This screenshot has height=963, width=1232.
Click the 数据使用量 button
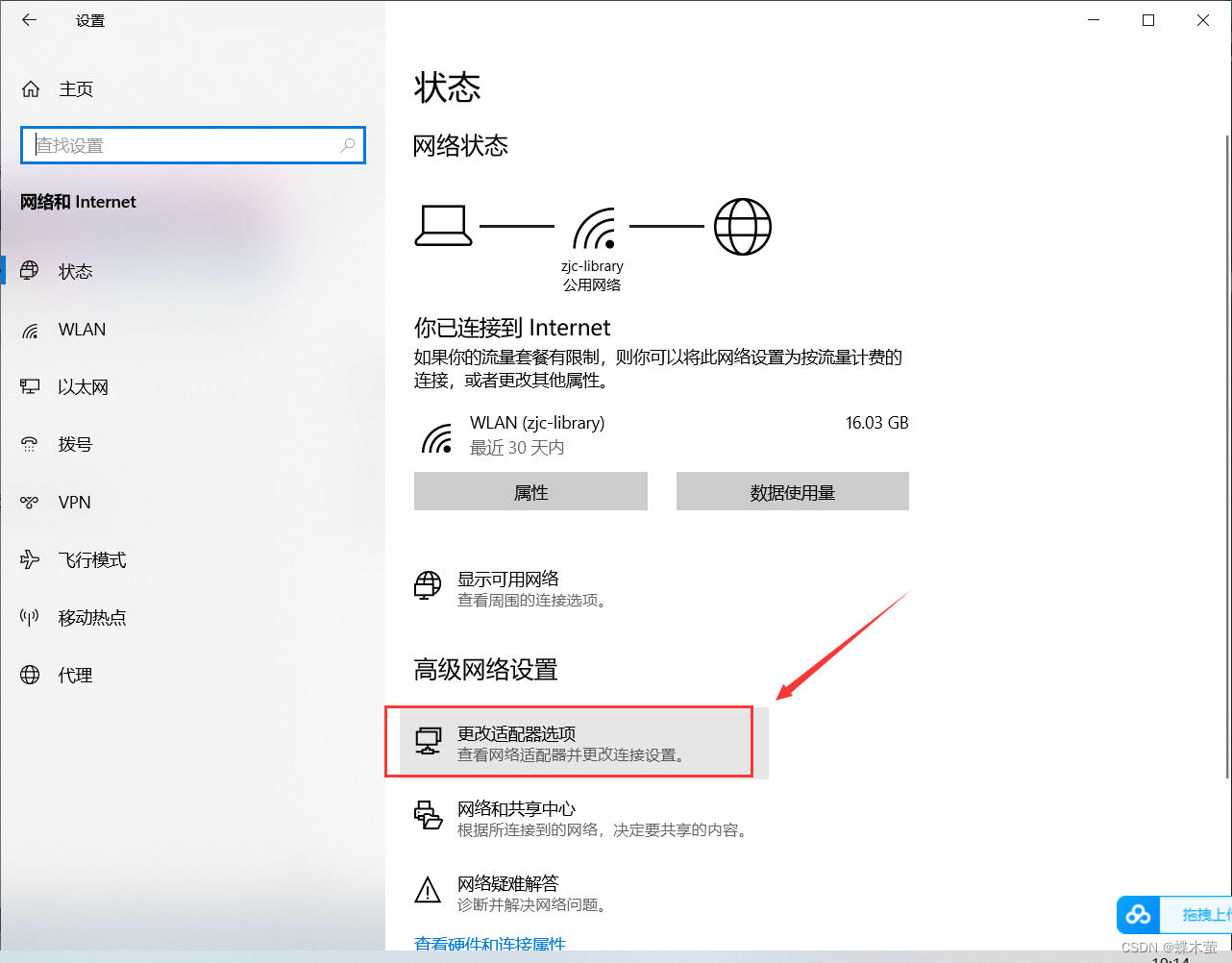[793, 491]
